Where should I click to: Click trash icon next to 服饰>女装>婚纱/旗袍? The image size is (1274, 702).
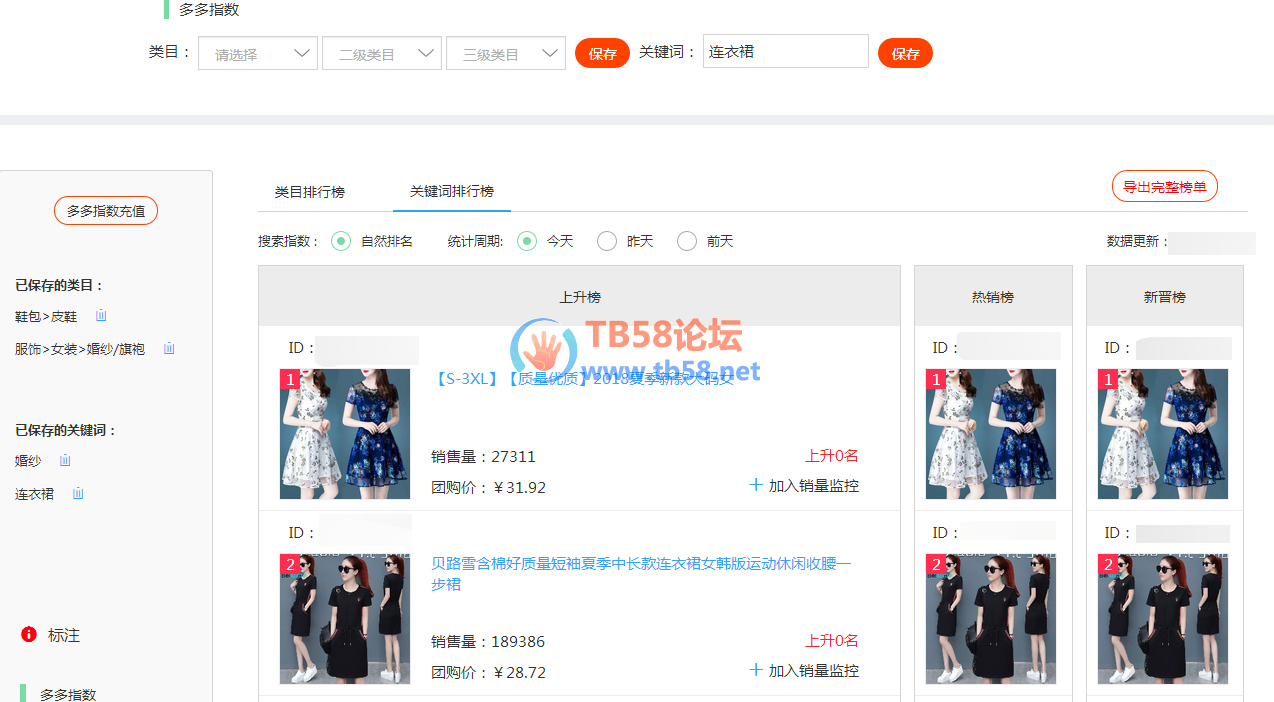(169, 349)
